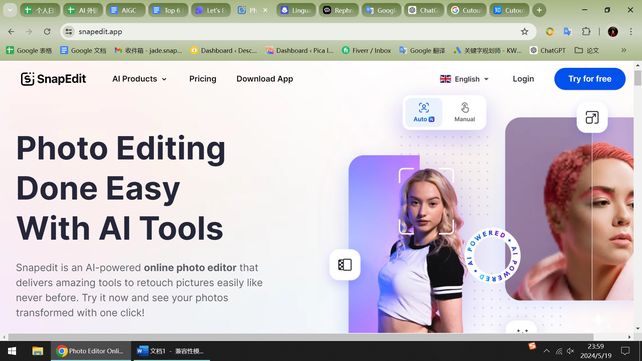Open the Fiverr / Inbox bookmark

click(366, 50)
